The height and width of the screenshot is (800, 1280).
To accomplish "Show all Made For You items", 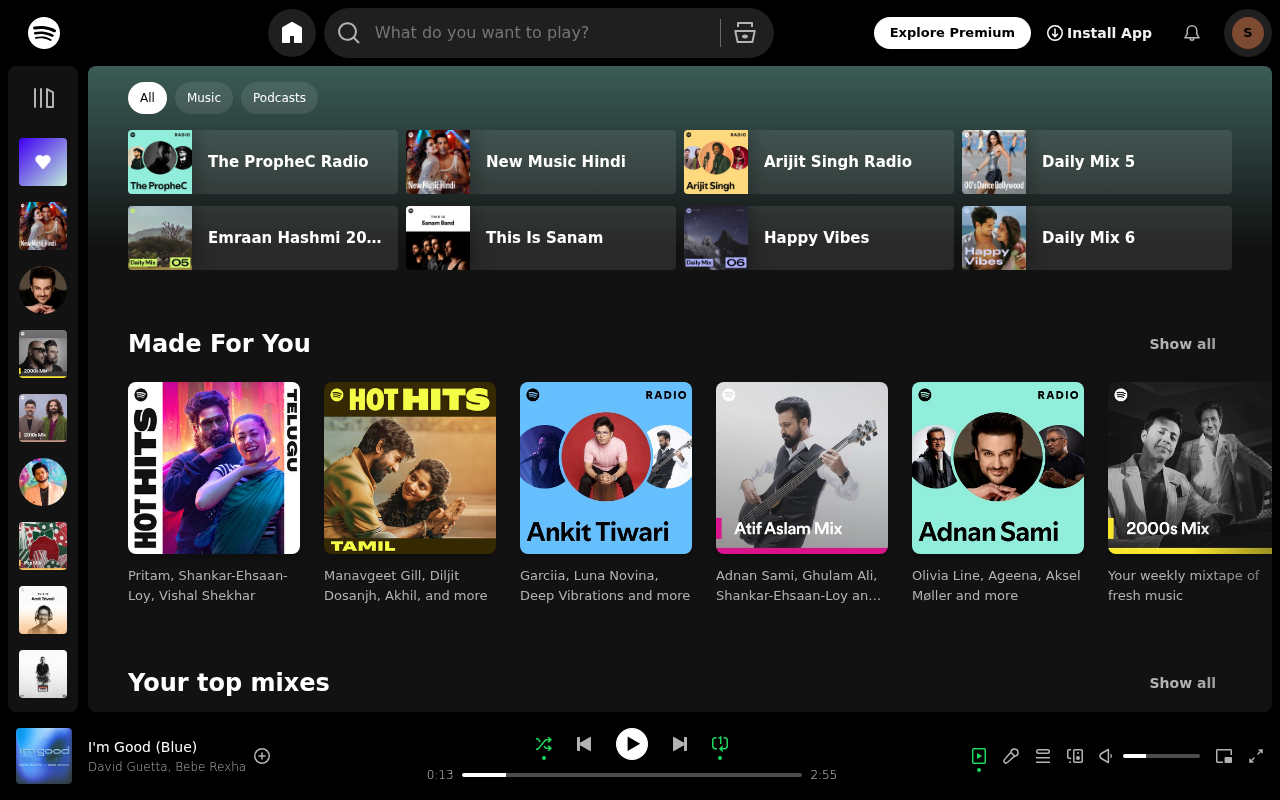I will (x=1182, y=344).
